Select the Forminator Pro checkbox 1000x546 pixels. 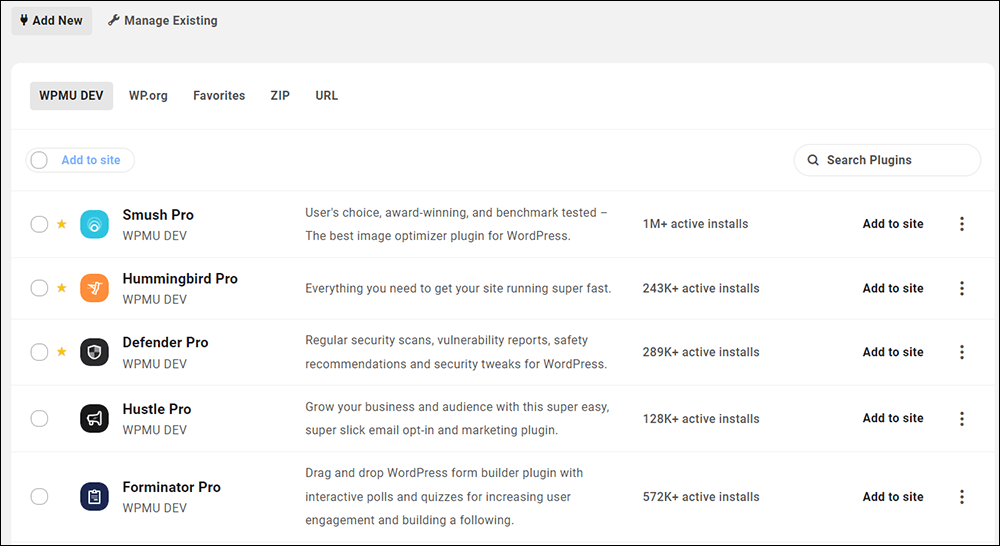point(40,497)
